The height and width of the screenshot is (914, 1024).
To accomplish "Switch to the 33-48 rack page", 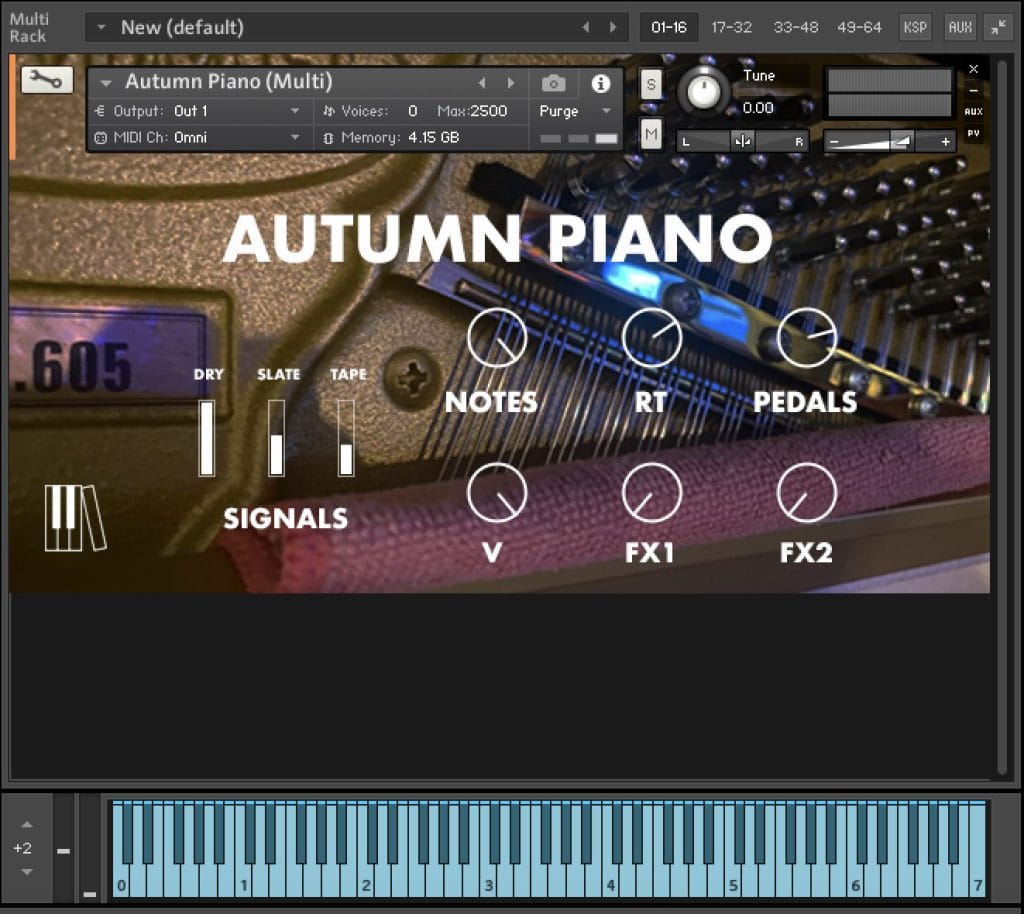I will [795, 27].
